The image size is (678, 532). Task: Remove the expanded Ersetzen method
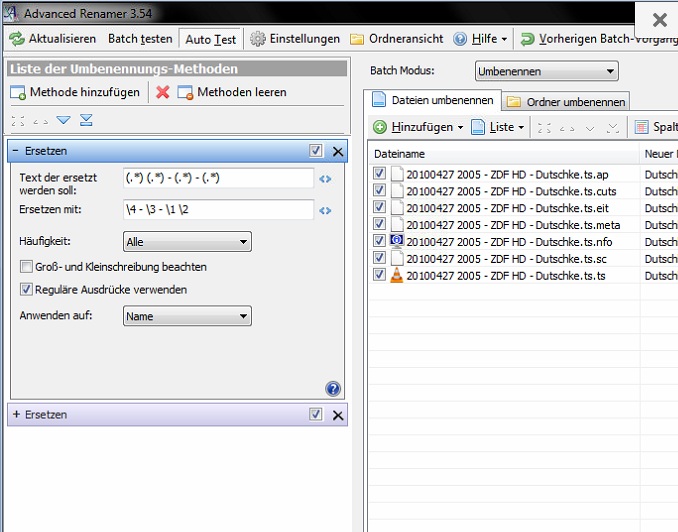tap(338, 151)
